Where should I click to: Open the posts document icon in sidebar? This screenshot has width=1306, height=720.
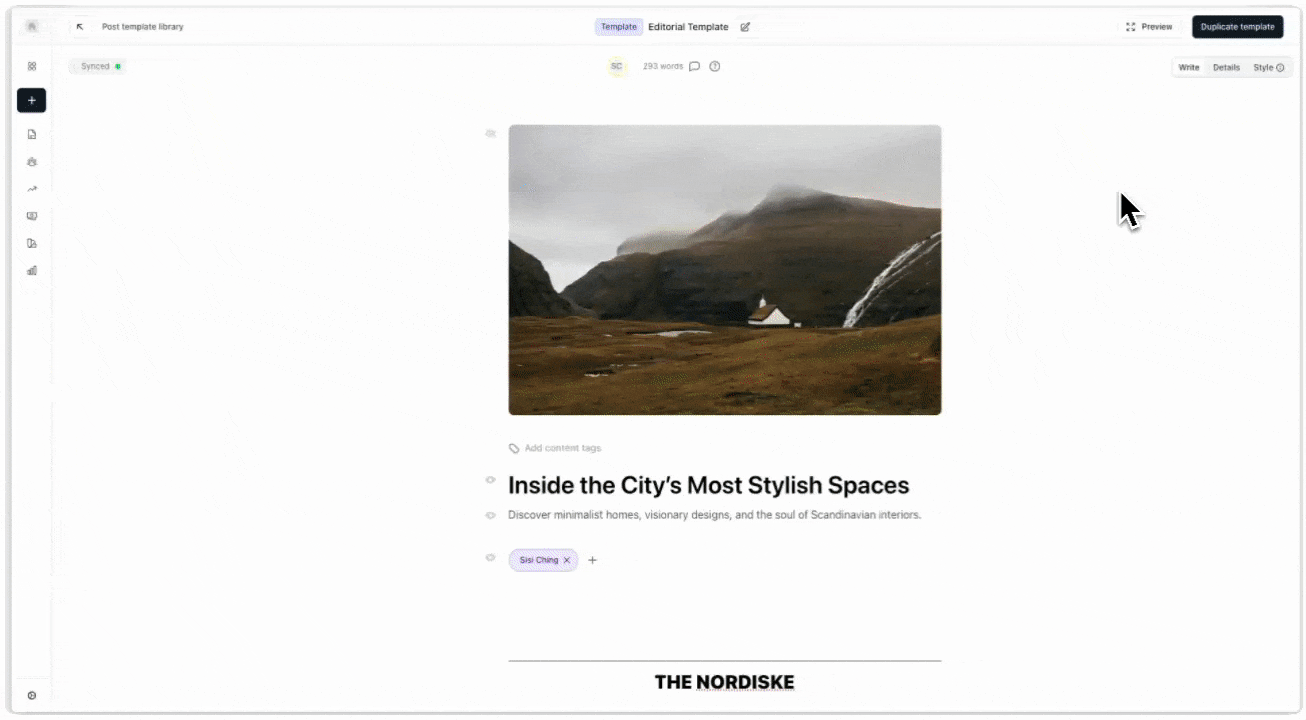[x=32, y=134]
